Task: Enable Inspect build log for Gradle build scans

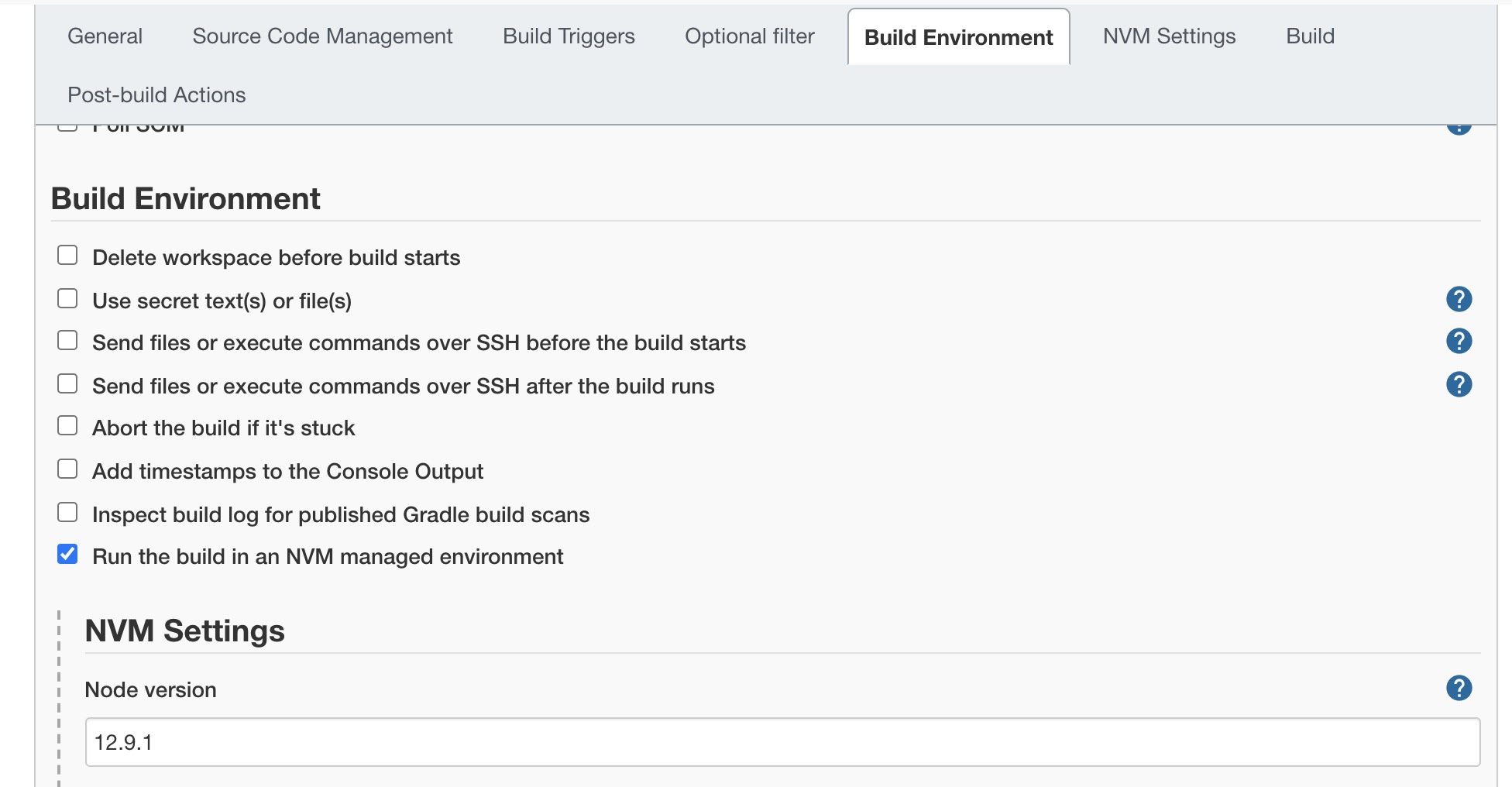Action: [67, 513]
